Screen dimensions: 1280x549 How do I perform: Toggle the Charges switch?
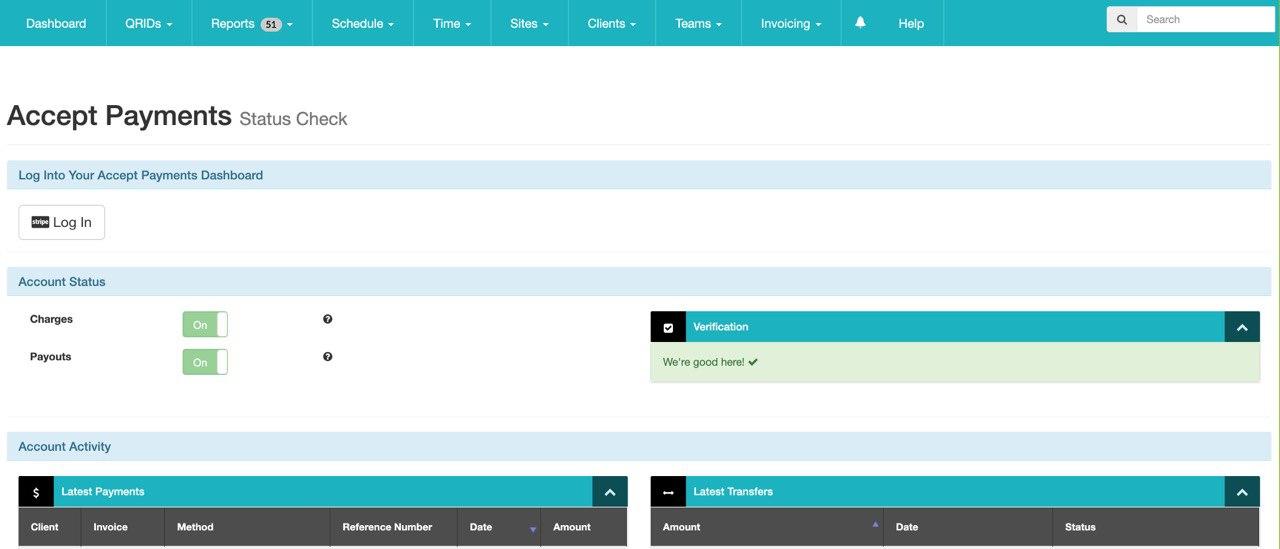point(205,325)
